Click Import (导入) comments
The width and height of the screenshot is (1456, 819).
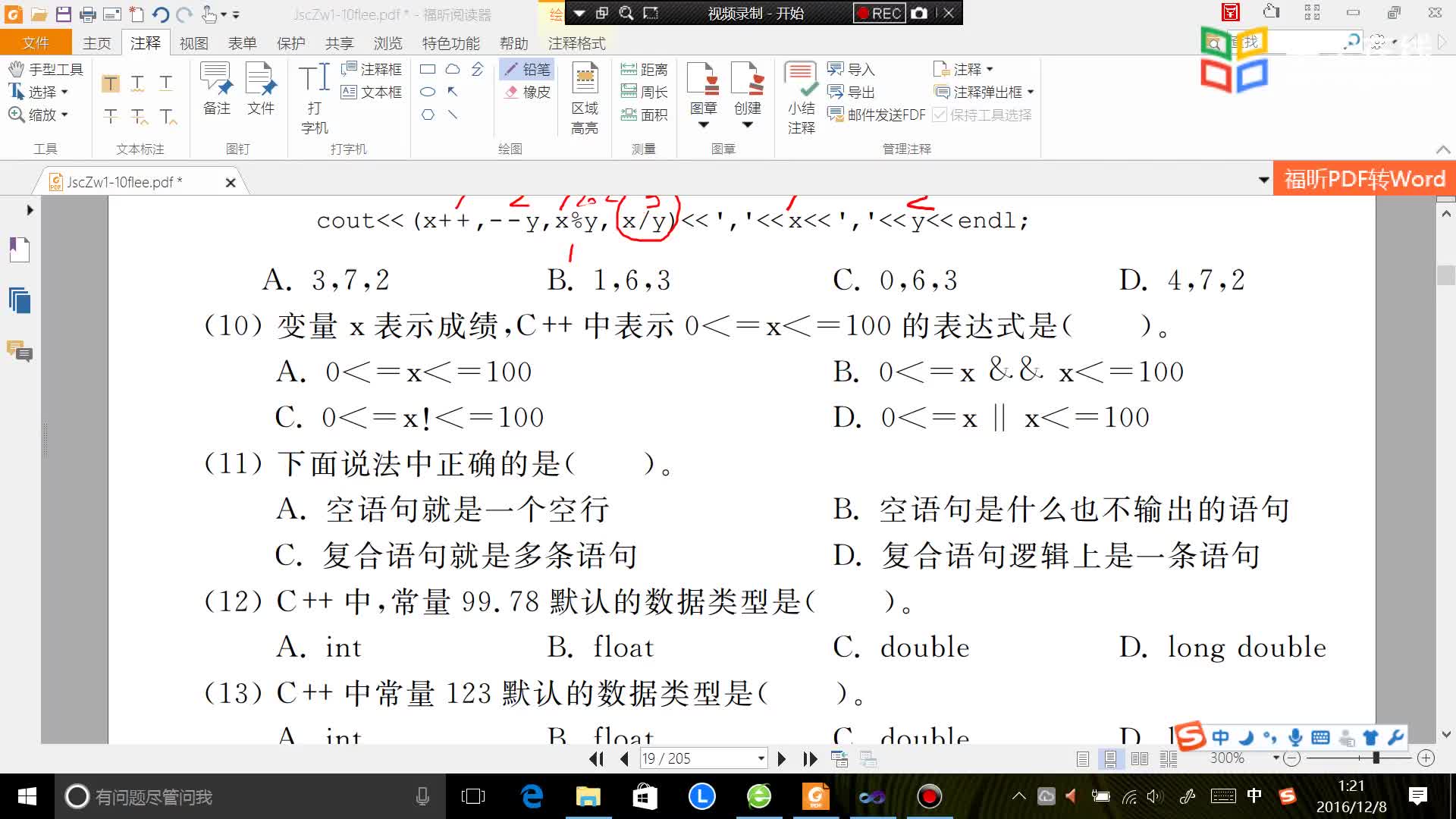[851, 69]
